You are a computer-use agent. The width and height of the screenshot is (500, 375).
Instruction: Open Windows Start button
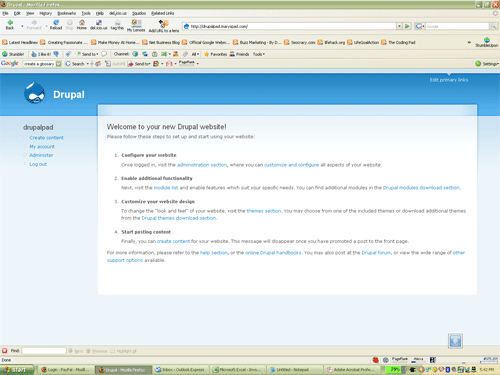click(x=17, y=370)
